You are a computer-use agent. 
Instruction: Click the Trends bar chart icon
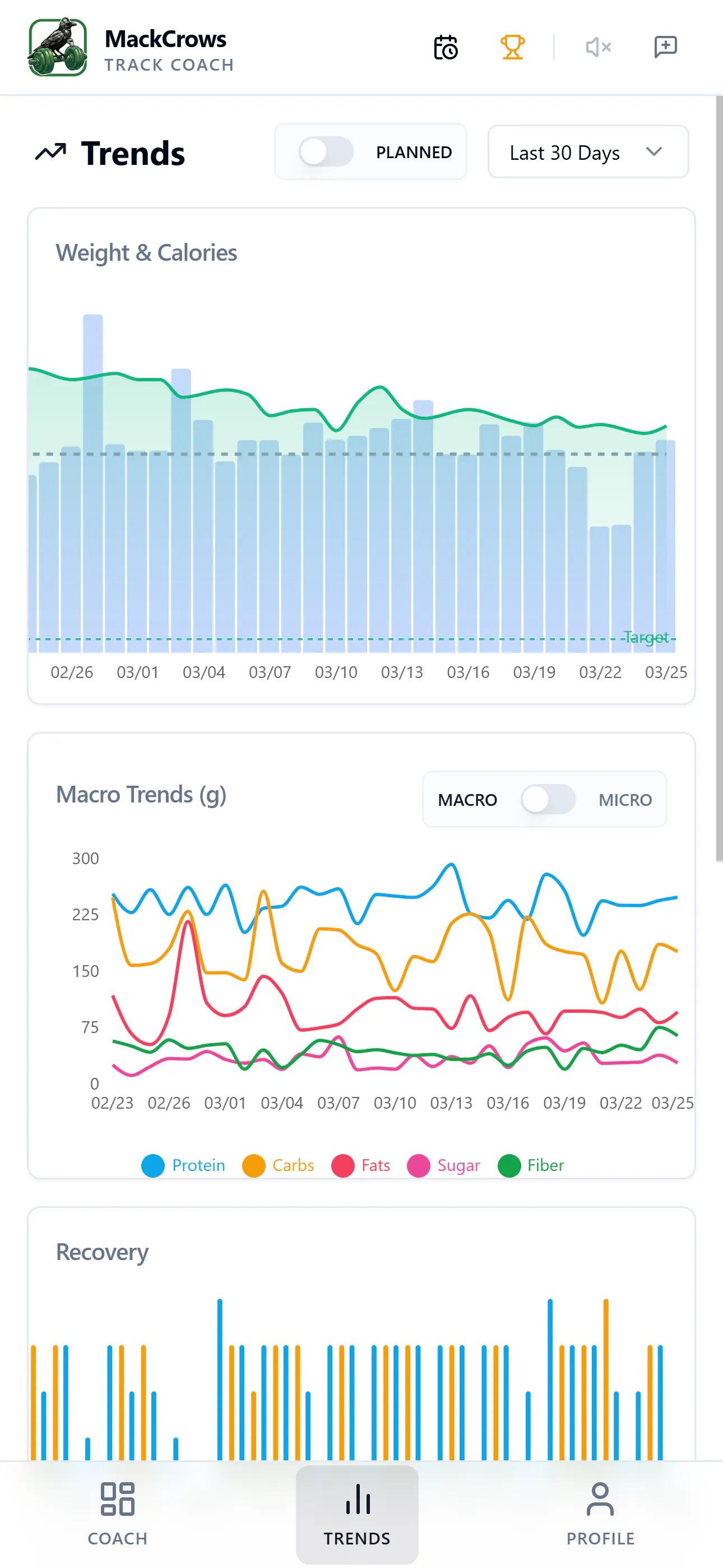[x=357, y=1498]
